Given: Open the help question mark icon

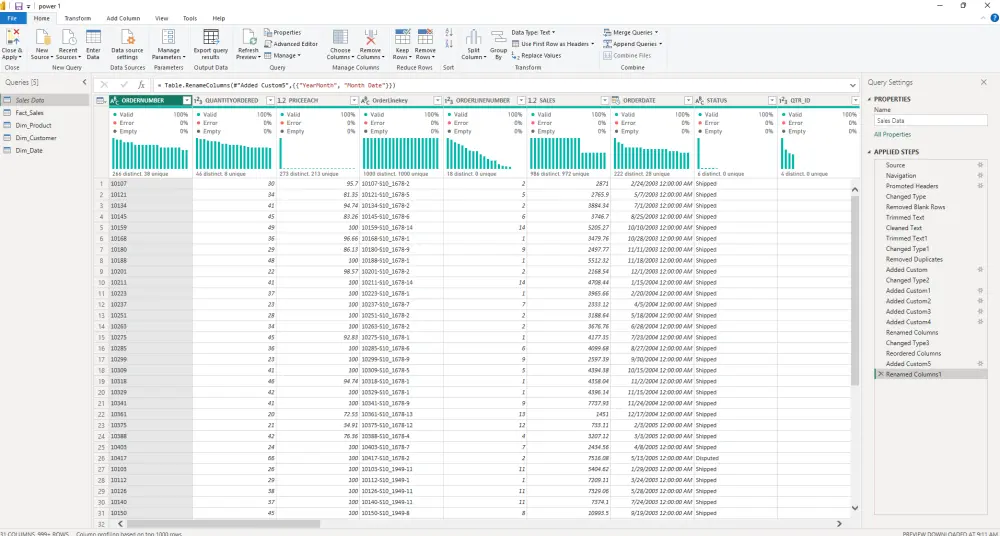Looking at the screenshot, I should coord(994,19).
